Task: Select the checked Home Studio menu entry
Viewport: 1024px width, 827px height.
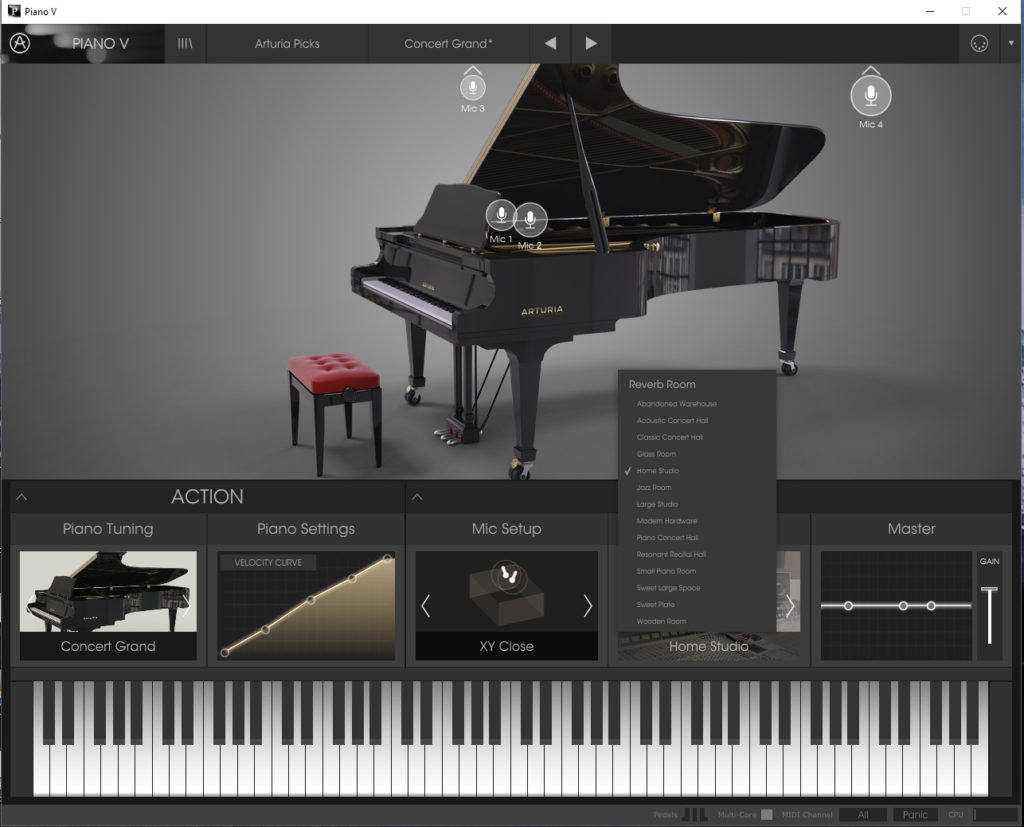Action: (x=658, y=471)
